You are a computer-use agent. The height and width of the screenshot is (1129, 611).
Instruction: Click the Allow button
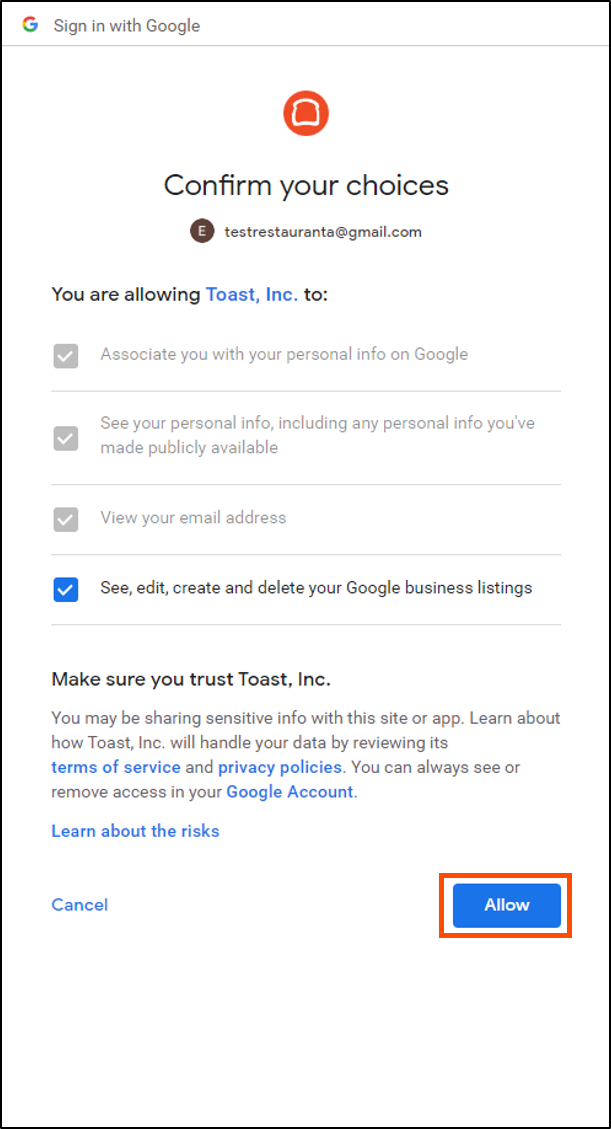click(x=507, y=905)
